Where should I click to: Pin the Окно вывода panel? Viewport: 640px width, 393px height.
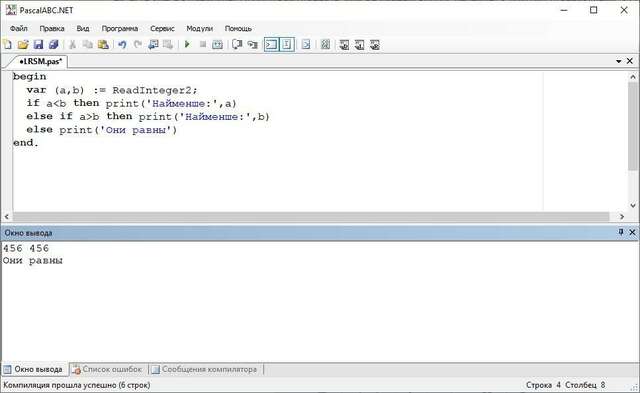621,232
